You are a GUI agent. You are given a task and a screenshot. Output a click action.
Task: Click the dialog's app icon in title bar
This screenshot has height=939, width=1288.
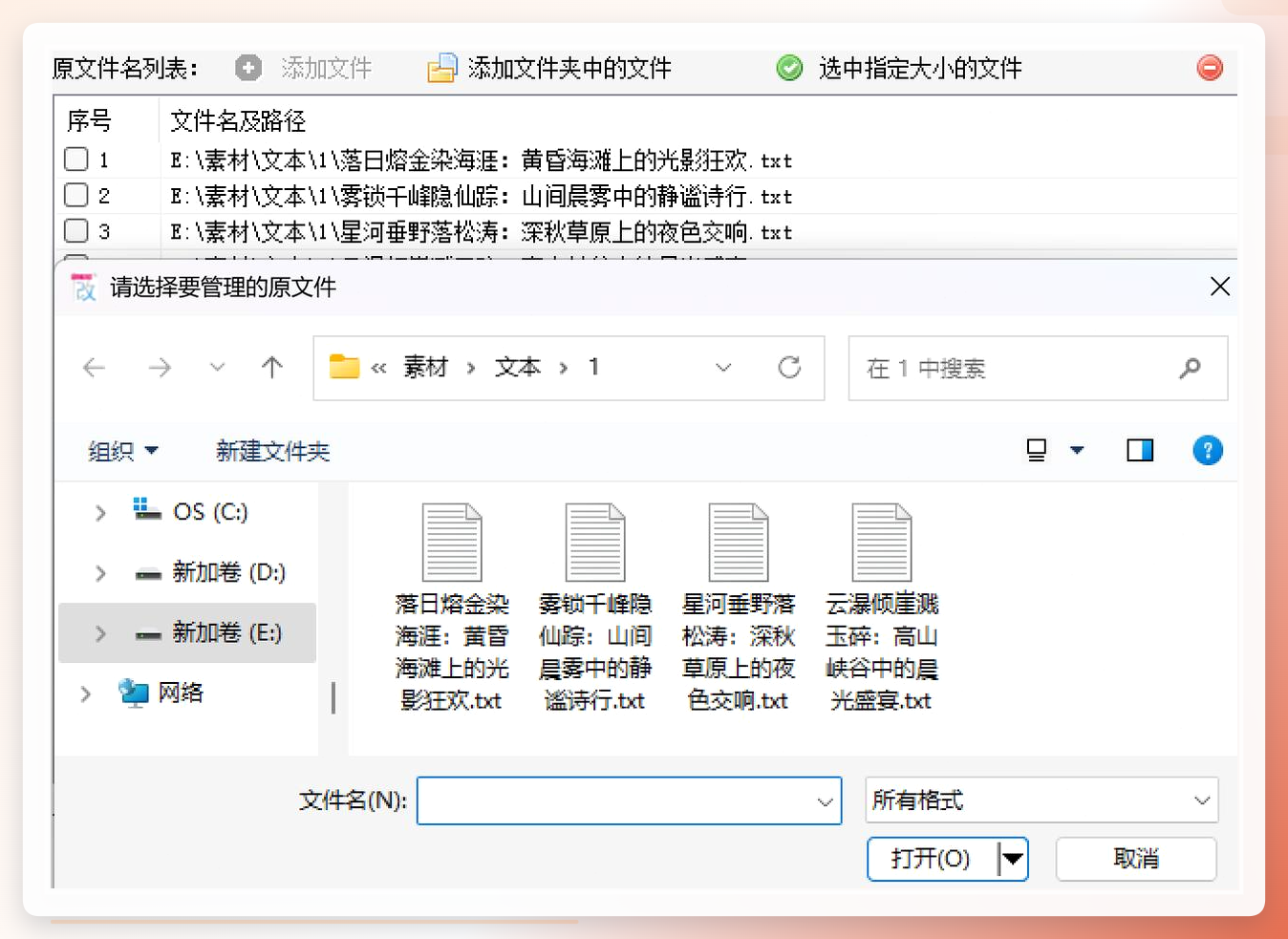tap(84, 287)
